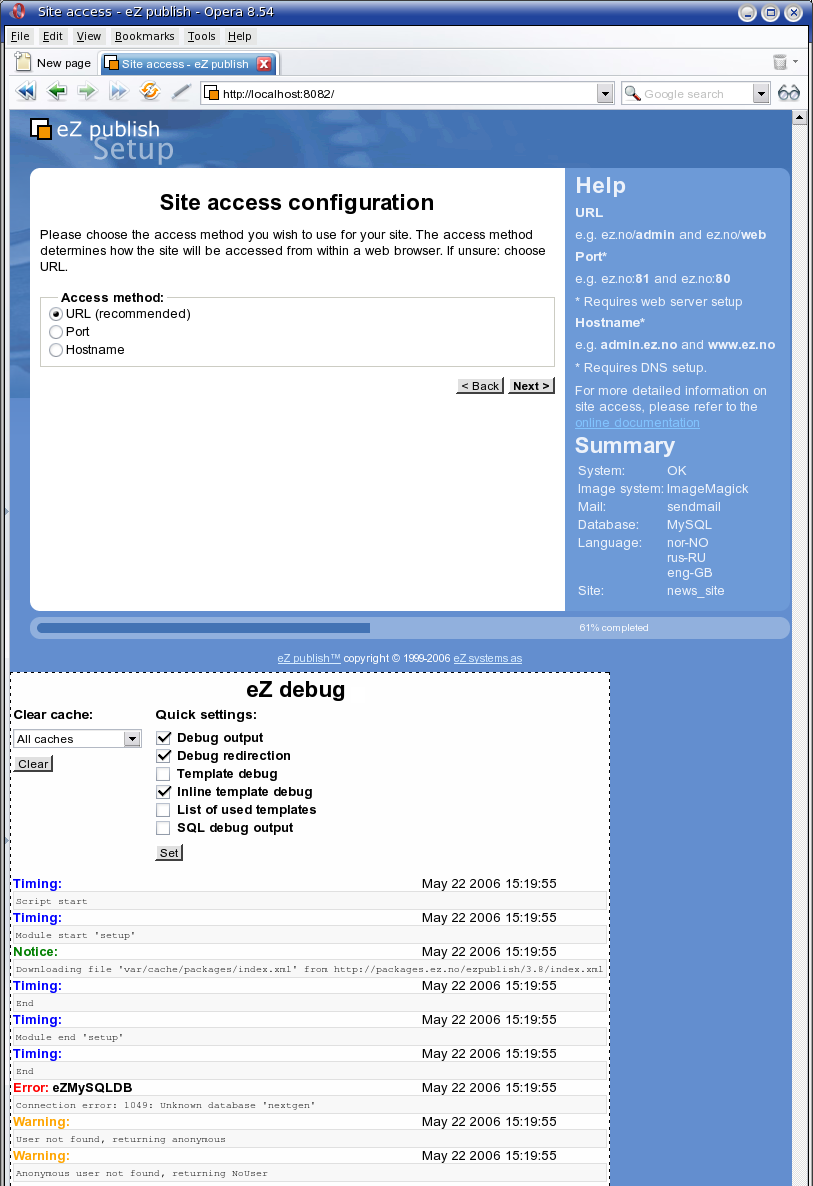Select the Hostname access method
Image resolution: width=813 pixels, height=1186 pixels.
[x=56, y=350]
